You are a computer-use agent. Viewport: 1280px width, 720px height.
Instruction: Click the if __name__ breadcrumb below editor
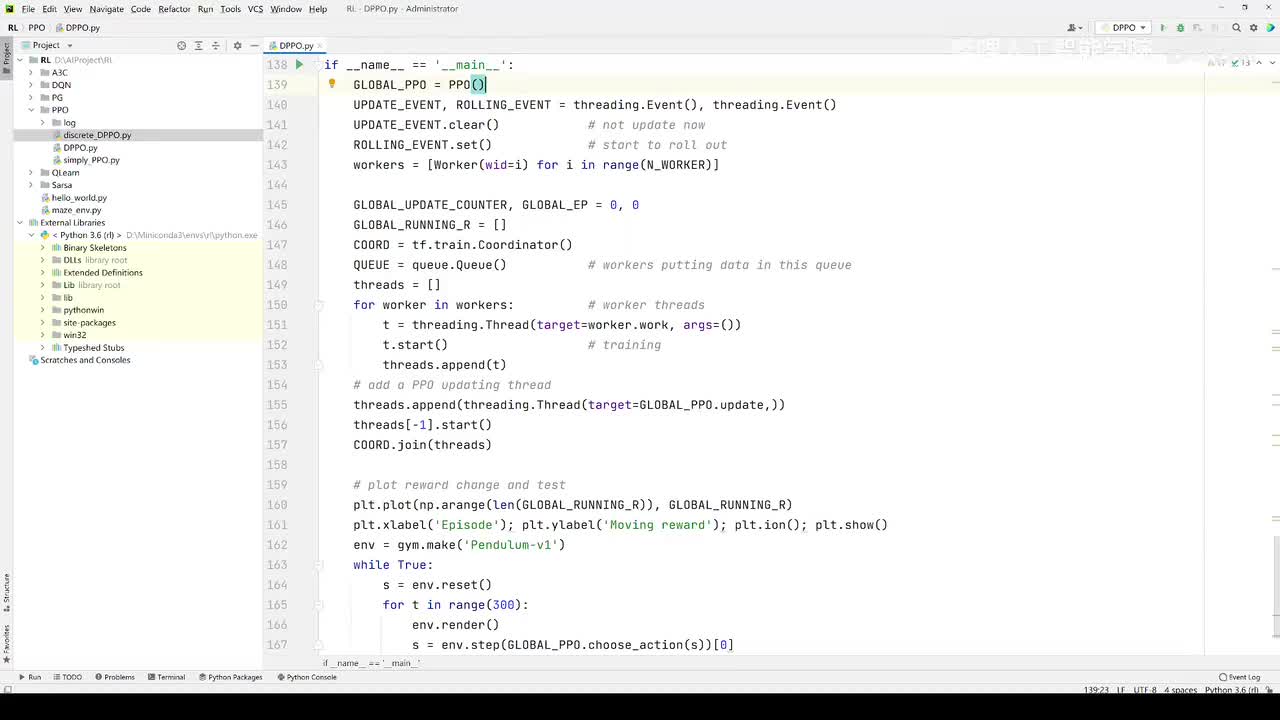(371, 663)
